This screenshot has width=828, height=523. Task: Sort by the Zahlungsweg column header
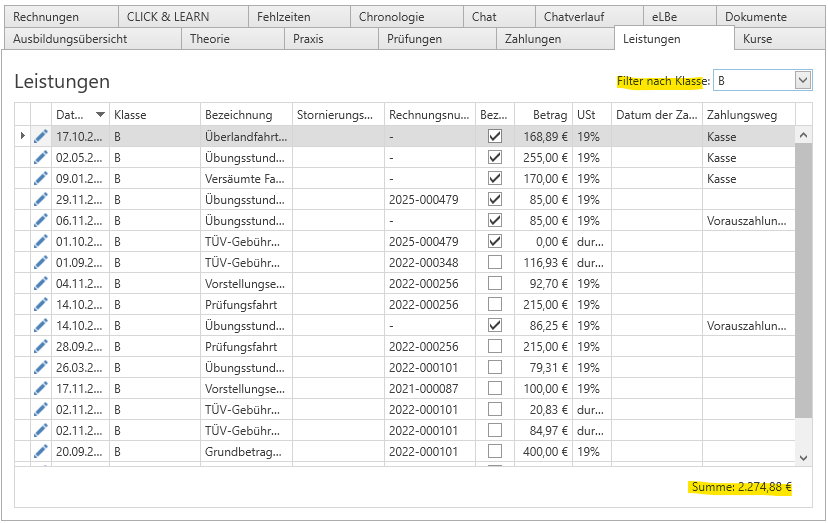(x=749, y=115)
